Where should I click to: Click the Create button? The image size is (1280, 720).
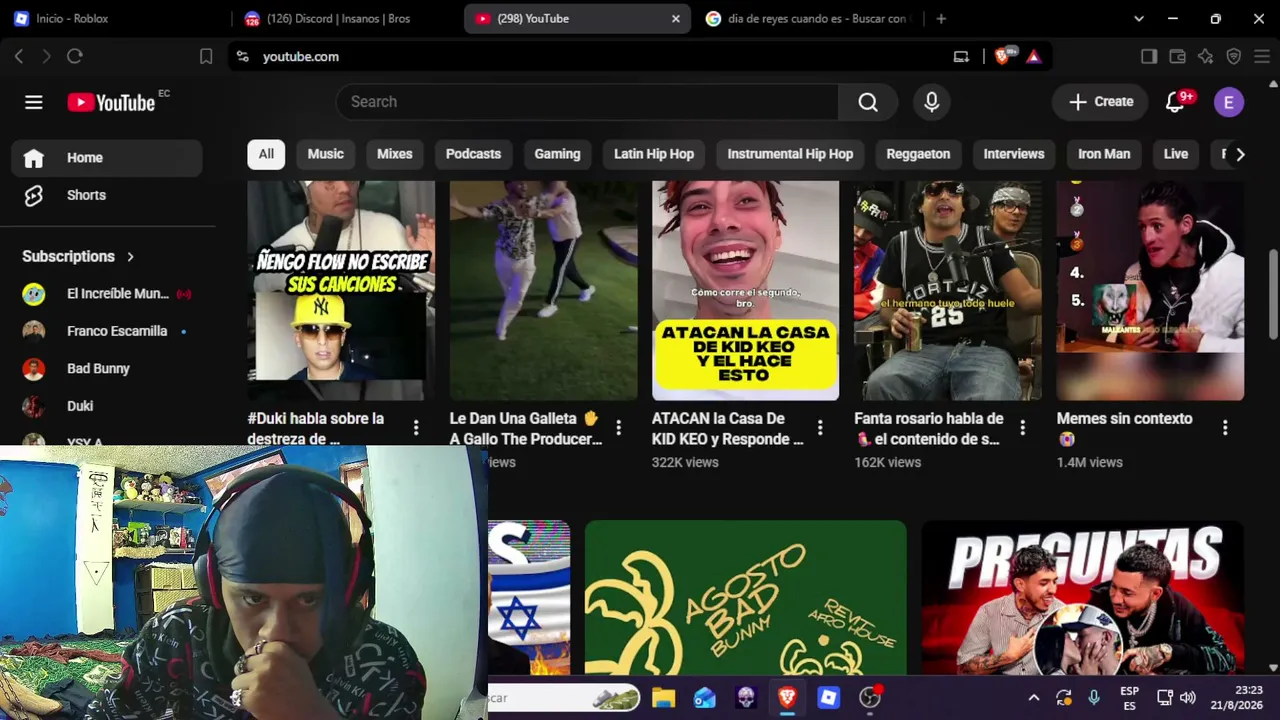pos(1101,102)
